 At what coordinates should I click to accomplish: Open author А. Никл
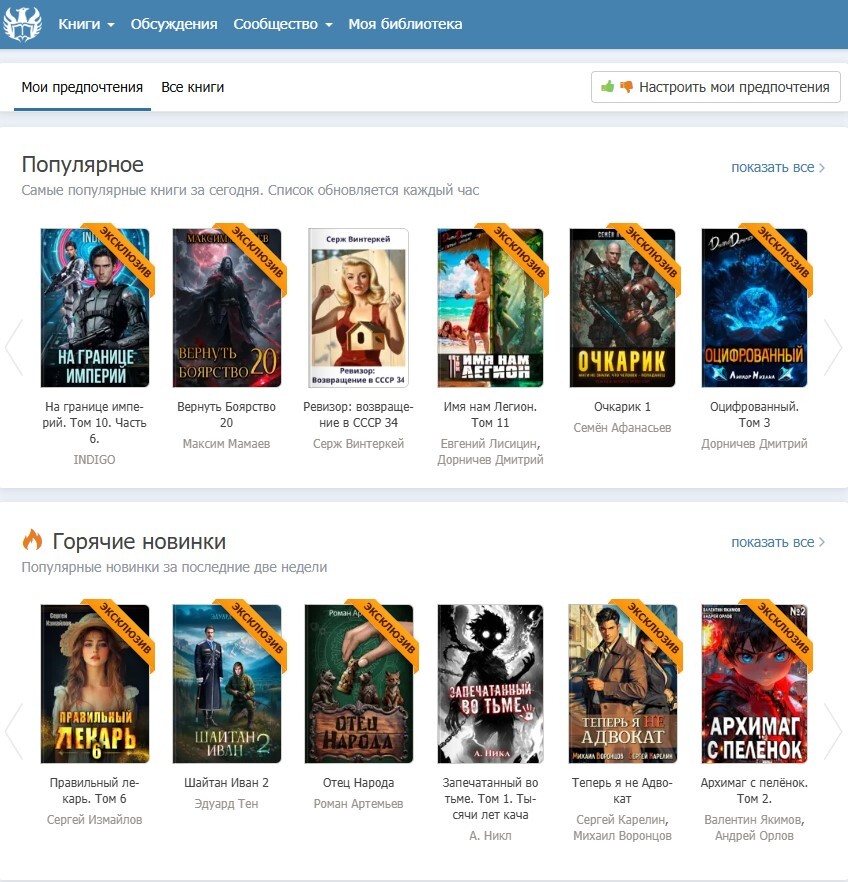click(x=490, y=836)
